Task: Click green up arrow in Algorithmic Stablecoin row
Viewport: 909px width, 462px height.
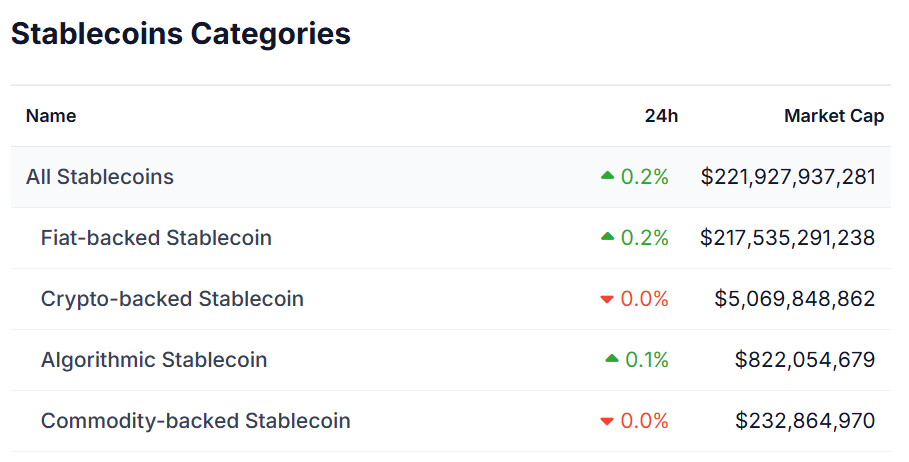Action: (x=612, y=359)
